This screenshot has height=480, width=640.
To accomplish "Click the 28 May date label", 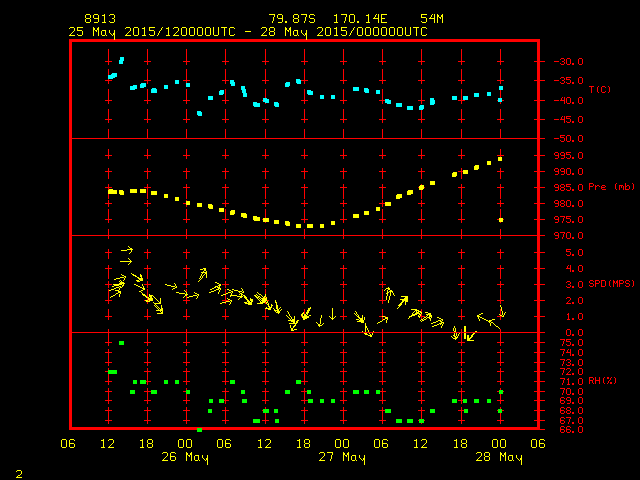I will coord(499,457).
